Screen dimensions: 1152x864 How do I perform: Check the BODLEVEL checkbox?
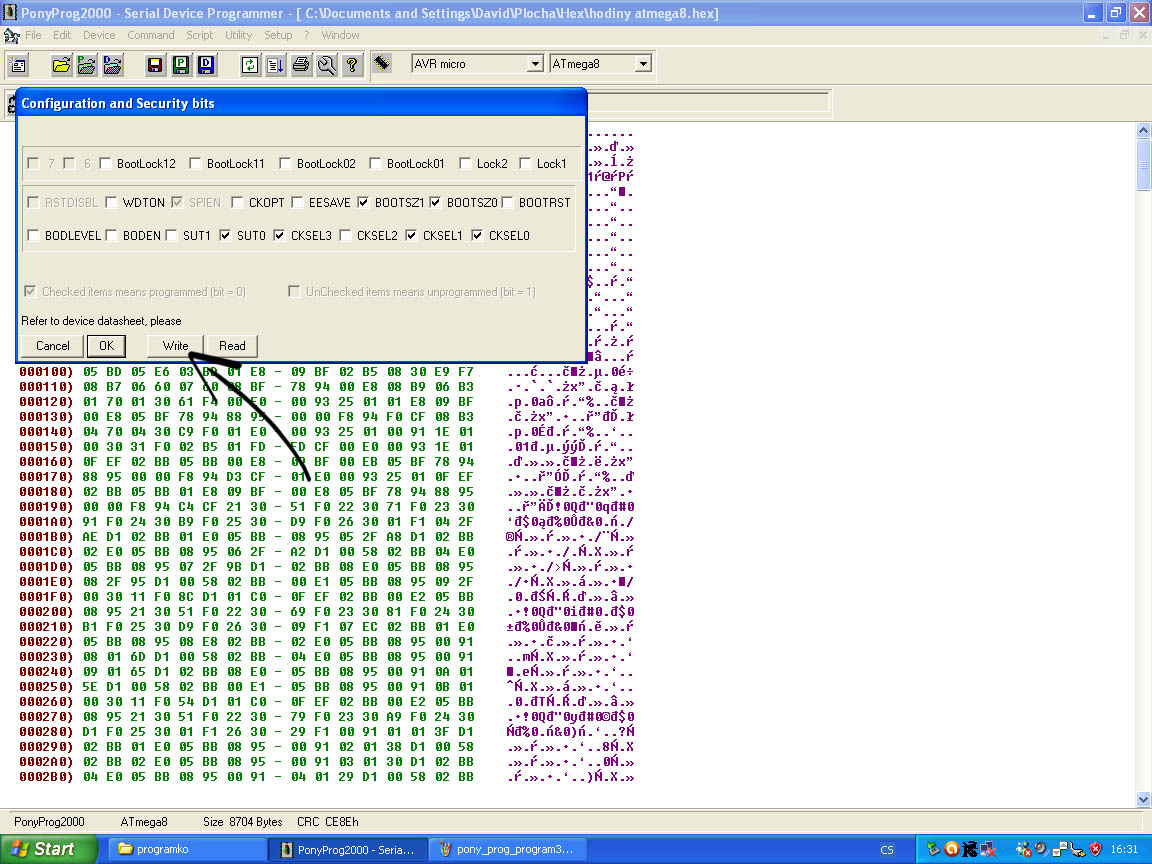click(x=33, y=235)
